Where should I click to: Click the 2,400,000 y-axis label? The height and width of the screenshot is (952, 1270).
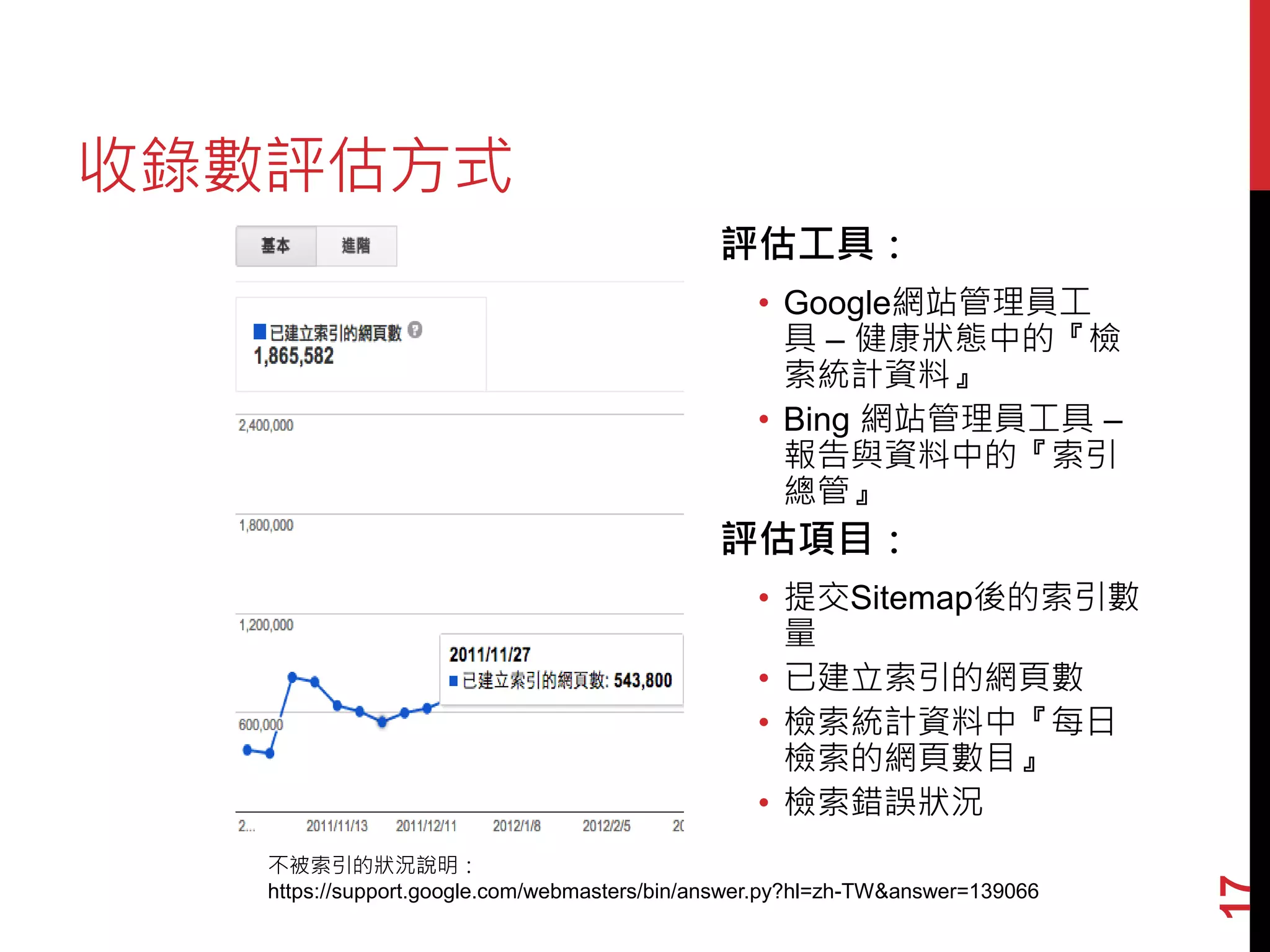[x=266, y=425]
